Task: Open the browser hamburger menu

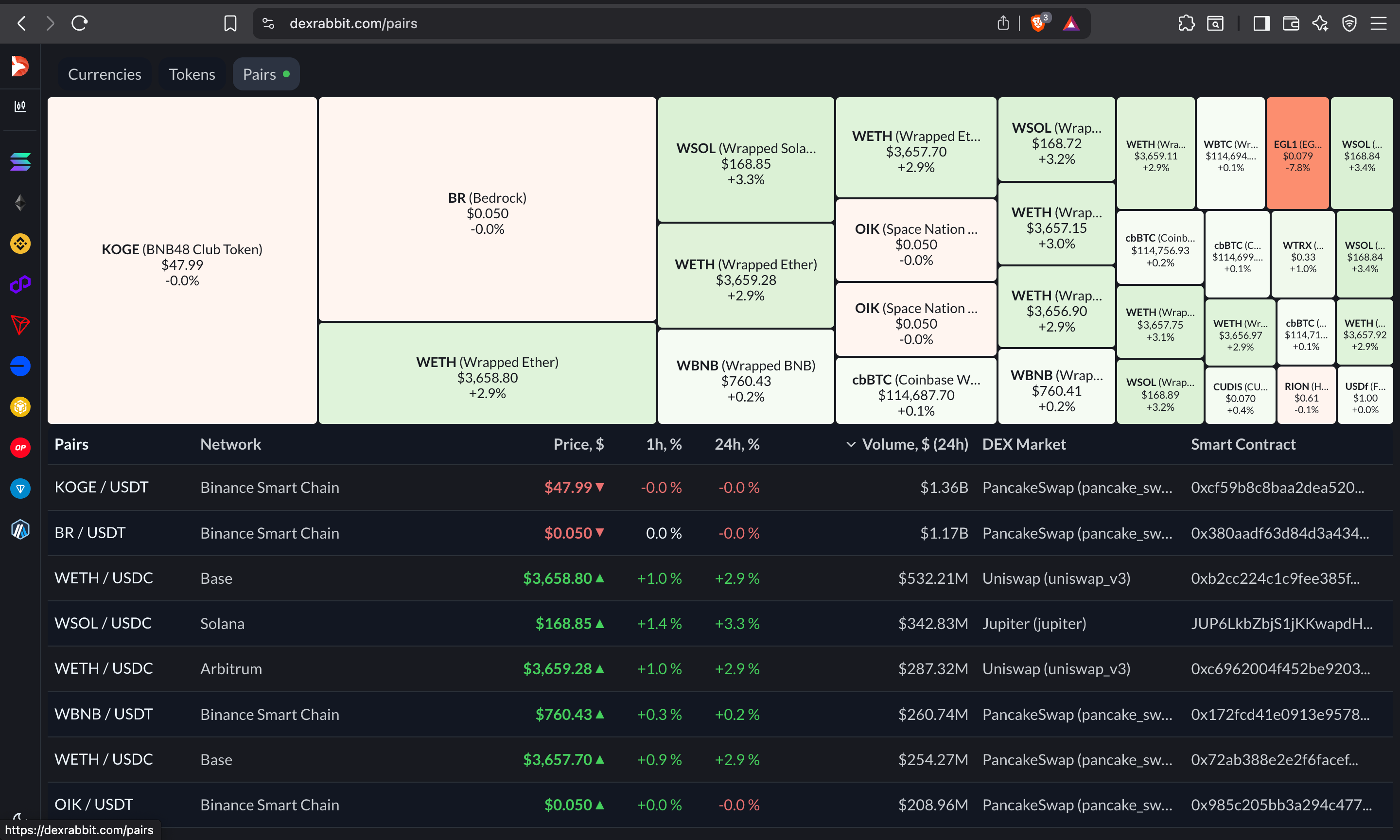Action: pos(1379,23)
